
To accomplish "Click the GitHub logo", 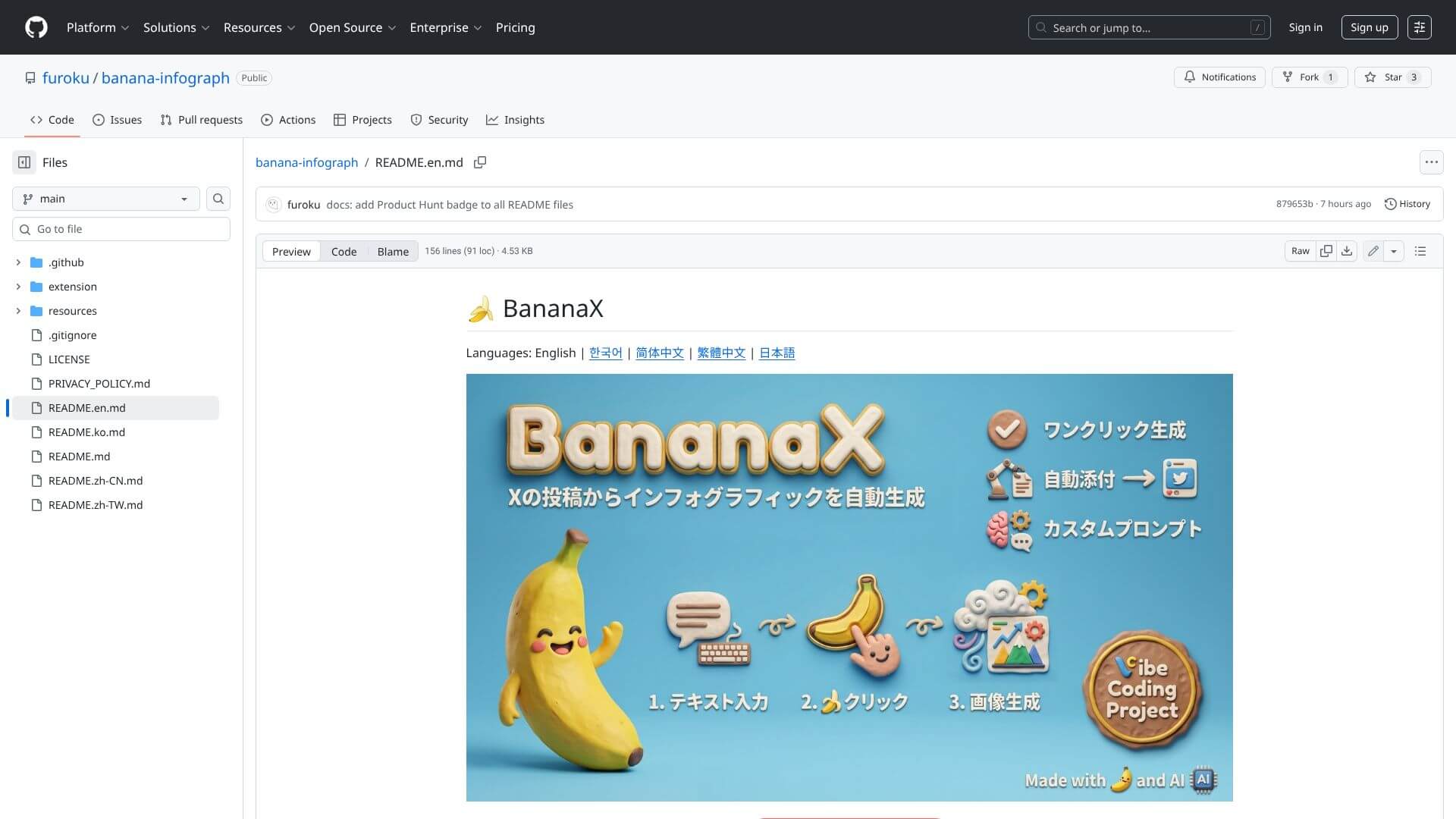I will (36, 27).
